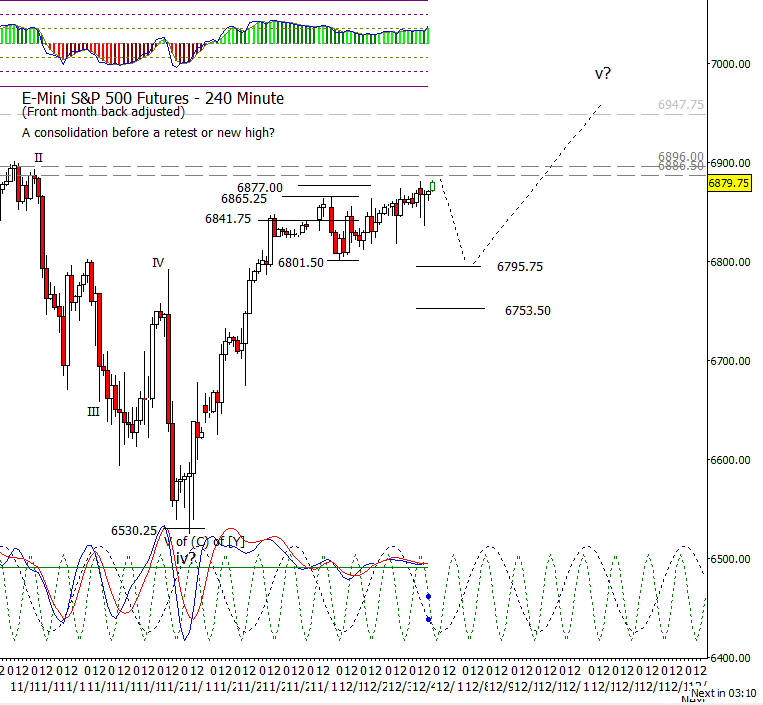
Task: Click the 'Next in 03:10' countdown
Action: (x=724, y=693)
